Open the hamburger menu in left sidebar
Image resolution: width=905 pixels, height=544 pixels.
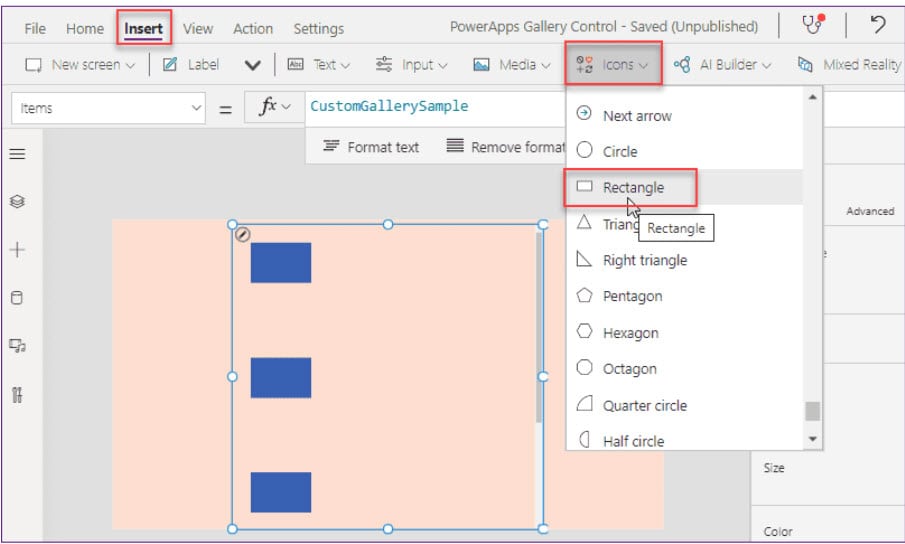[17, 154]
